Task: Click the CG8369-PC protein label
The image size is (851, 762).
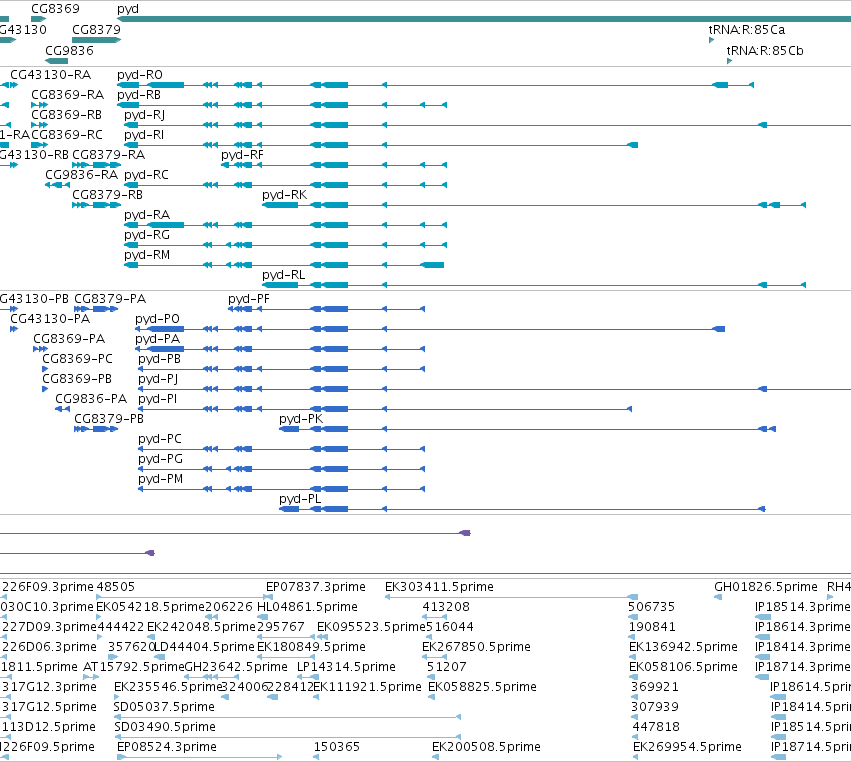Action: coord(78,359)
